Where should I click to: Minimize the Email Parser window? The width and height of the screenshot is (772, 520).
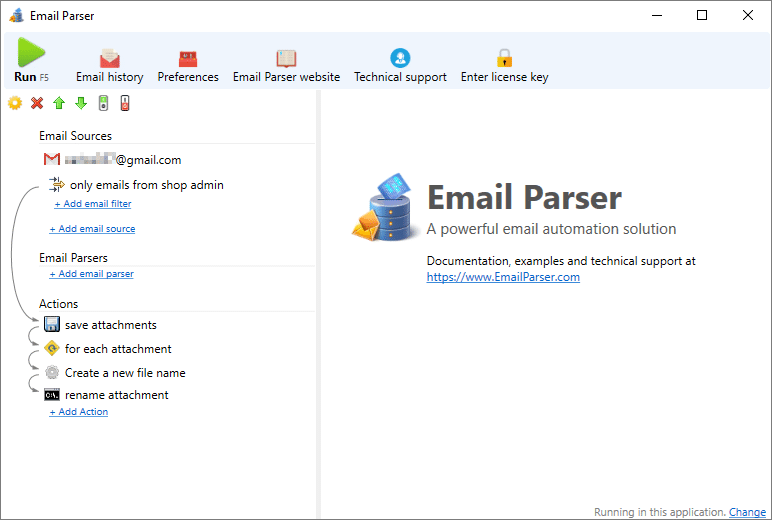point(657,15)
